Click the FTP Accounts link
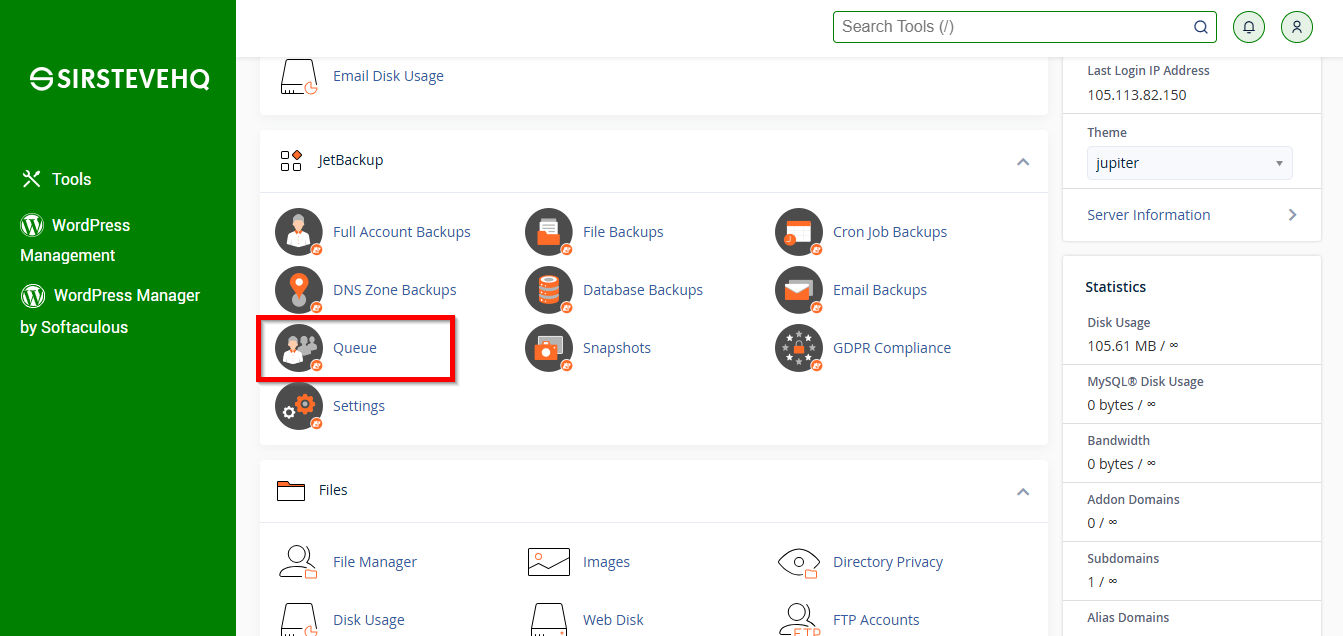1343x636 pixels. click(x=876, y=620)
